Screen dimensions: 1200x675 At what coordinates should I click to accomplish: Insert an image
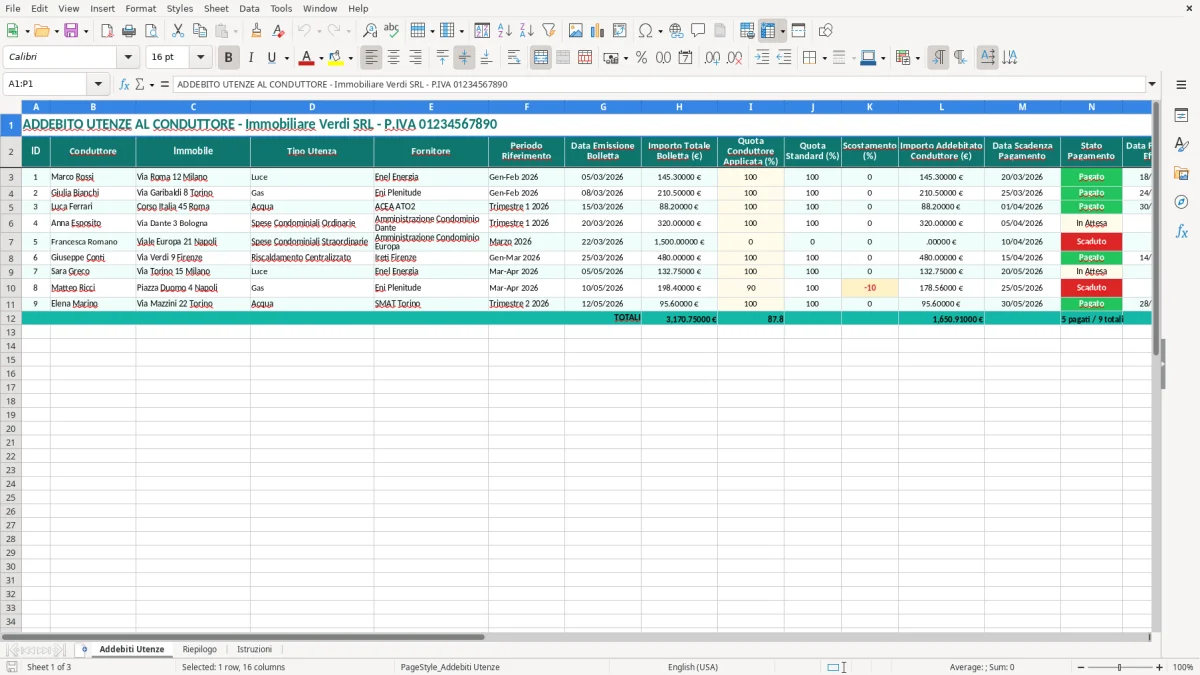576,31
